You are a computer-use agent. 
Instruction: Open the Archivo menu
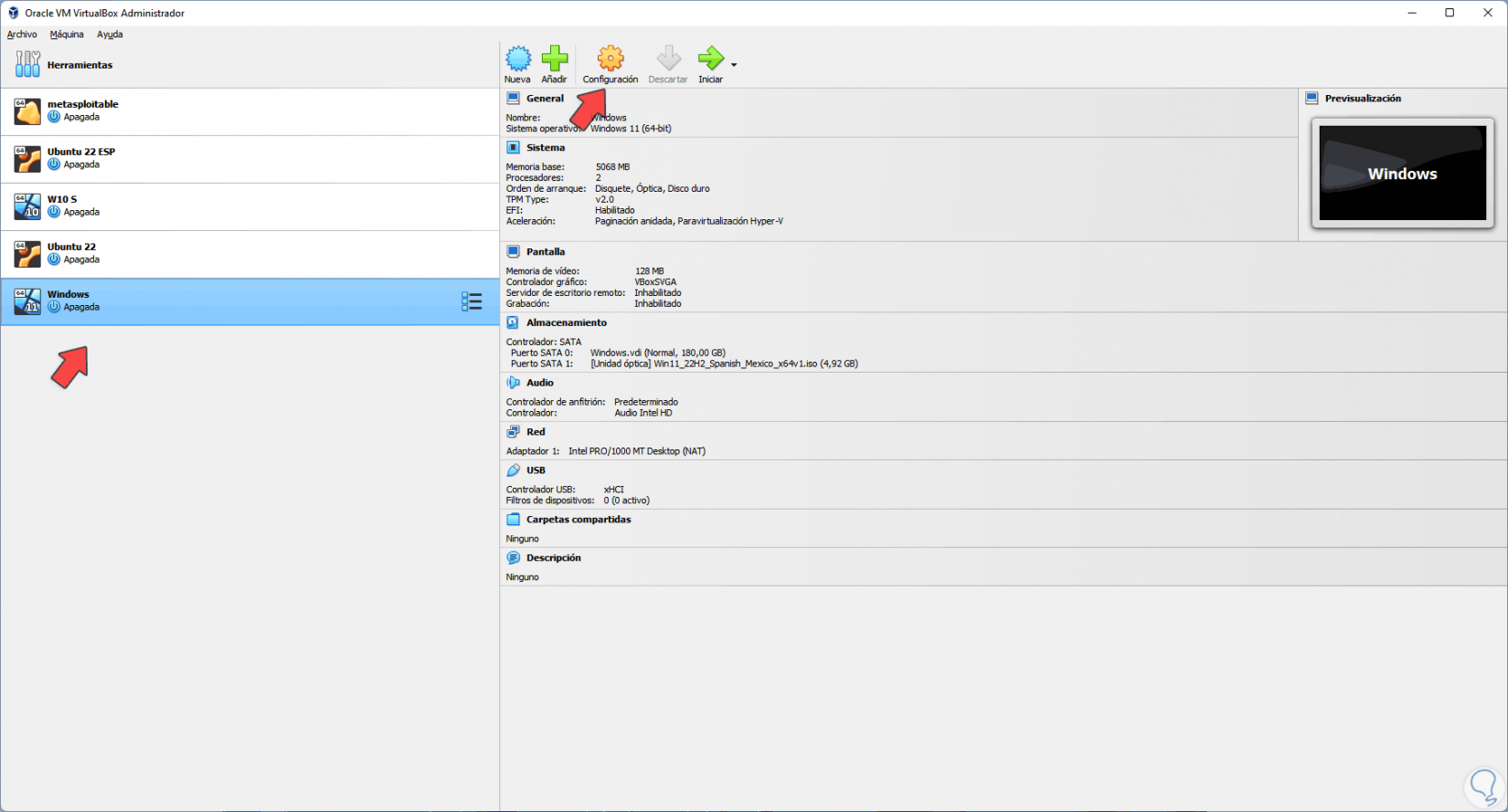[22, 35]
